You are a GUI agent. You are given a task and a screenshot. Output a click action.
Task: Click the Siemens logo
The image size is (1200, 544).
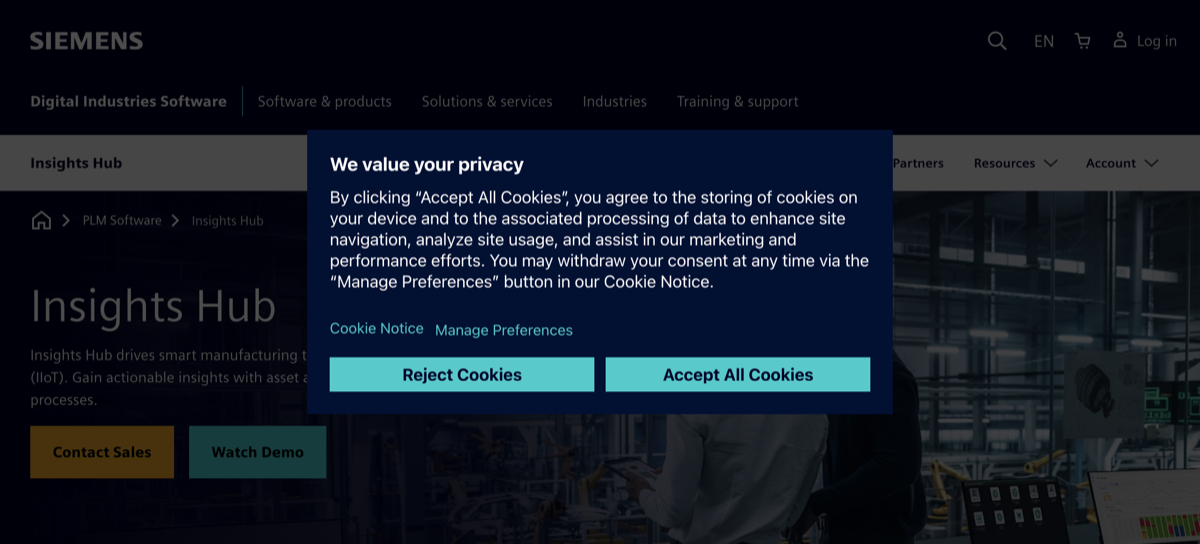tap(86, 41)
